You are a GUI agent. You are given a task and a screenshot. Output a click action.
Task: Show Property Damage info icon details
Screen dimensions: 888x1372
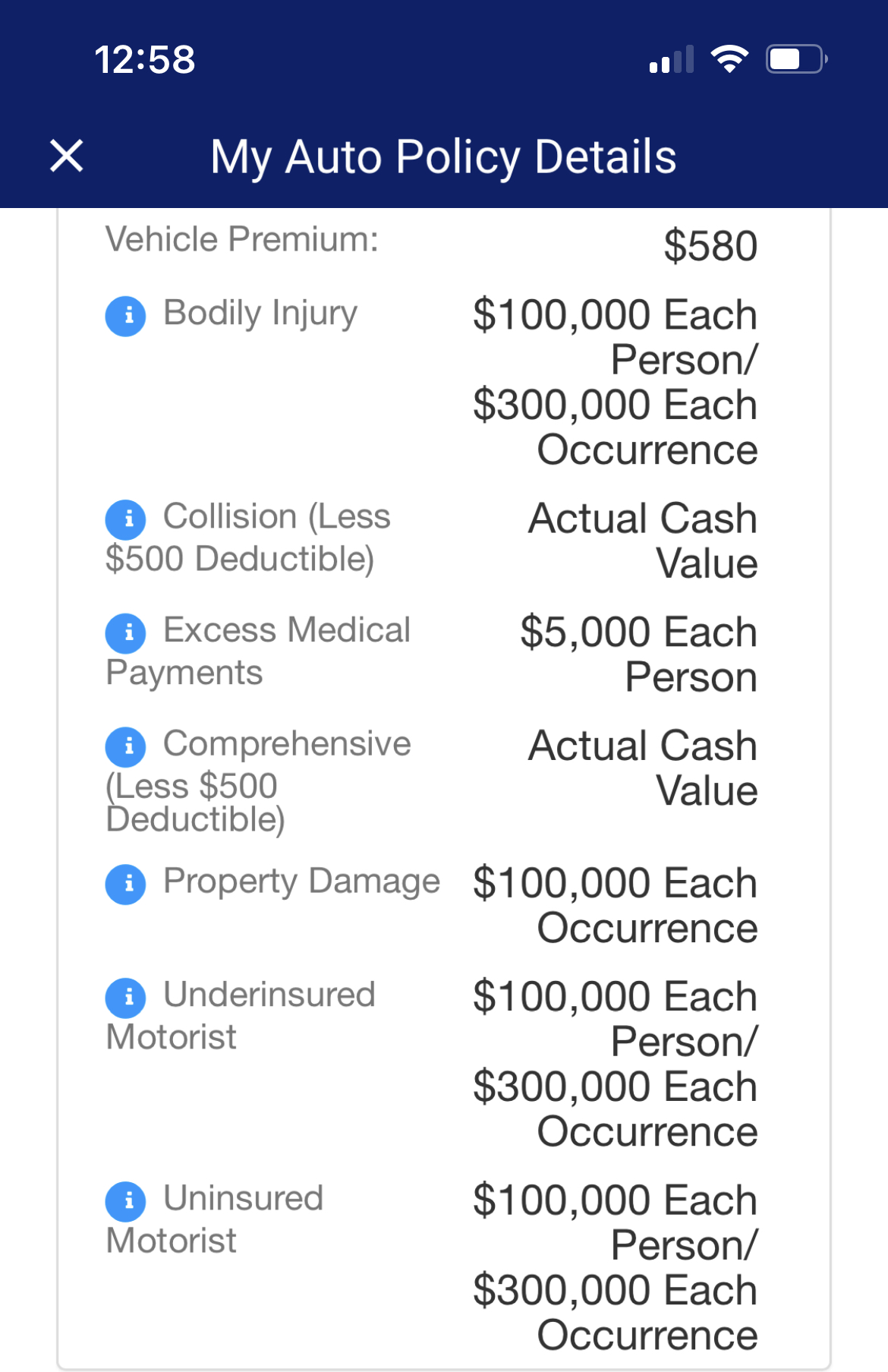[x=126, y=884]
